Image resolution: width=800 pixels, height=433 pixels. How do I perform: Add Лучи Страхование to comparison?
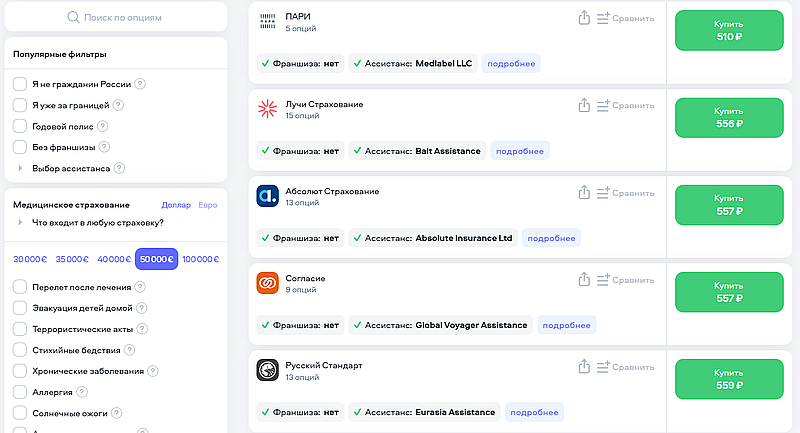click(x=626, y=106)
